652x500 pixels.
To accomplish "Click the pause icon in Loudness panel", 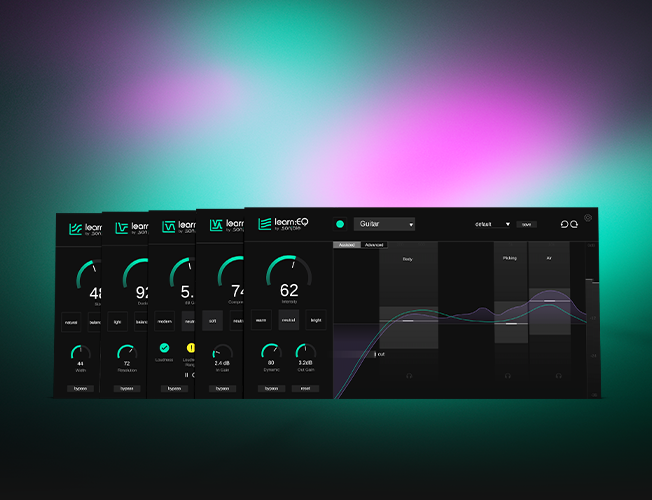I will pyautogui.click(x=186, y=375).
